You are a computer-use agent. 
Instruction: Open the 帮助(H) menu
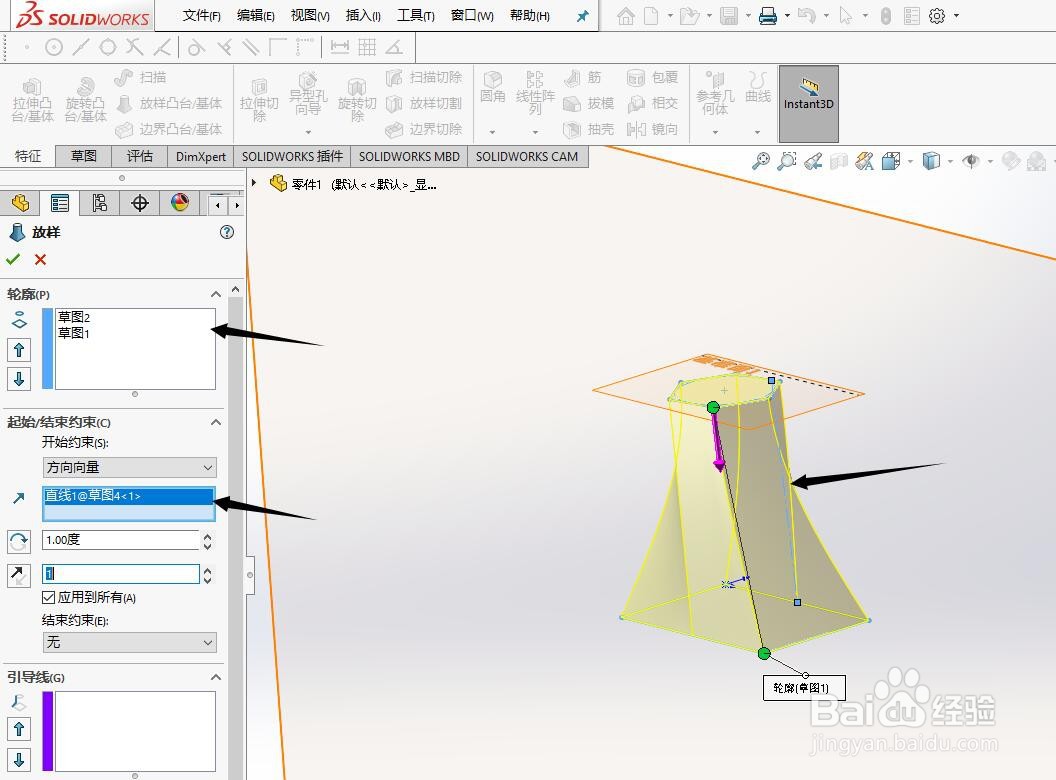(529, 15)
